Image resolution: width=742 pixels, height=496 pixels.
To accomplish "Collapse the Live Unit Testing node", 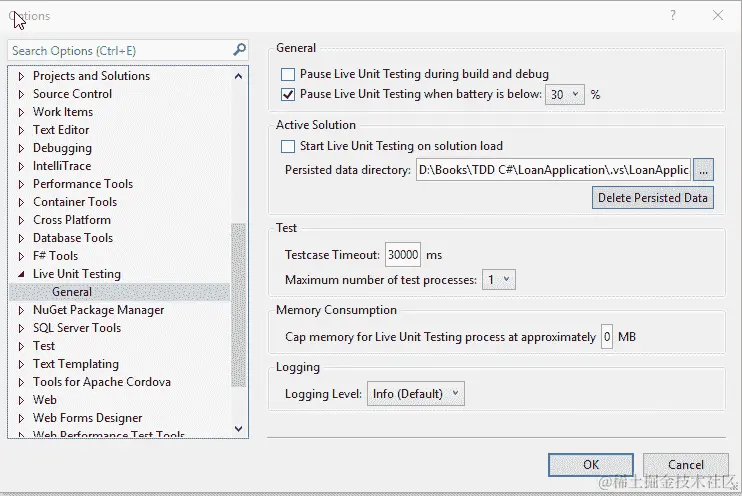I will pyautogui.click(x=21, y=274).
